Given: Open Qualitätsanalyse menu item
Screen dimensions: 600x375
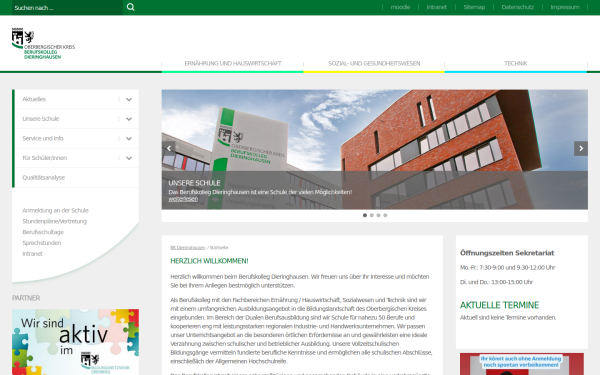Looking at the screenshot, I should [x=44, y=178].
